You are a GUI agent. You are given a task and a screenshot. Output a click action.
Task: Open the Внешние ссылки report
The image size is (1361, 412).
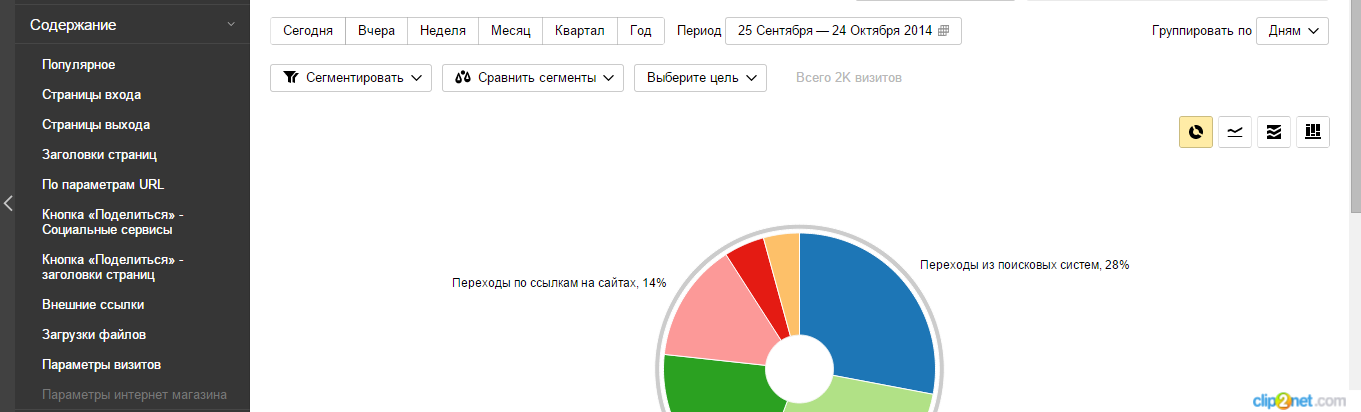(x=93, y=304)
